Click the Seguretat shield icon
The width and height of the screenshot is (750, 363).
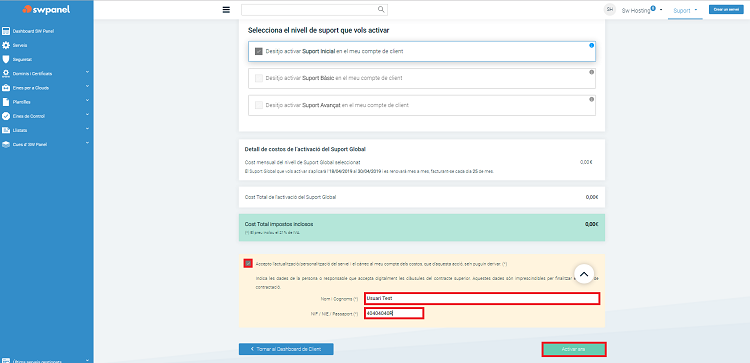pyautogui.click(x=6, y=59)
